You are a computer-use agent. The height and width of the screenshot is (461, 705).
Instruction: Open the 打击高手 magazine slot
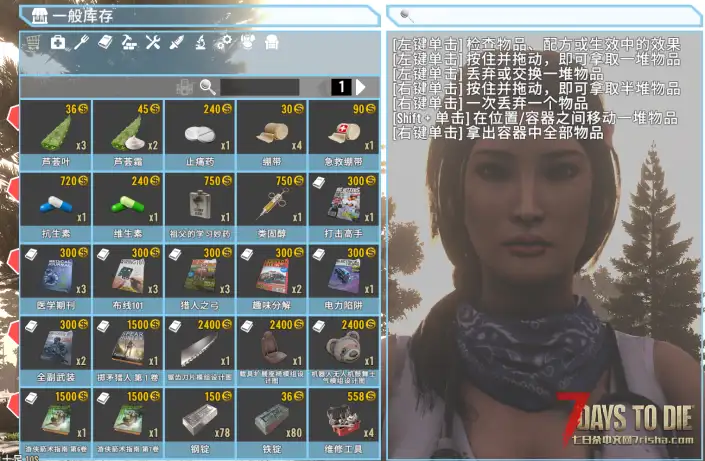point(344,207)
